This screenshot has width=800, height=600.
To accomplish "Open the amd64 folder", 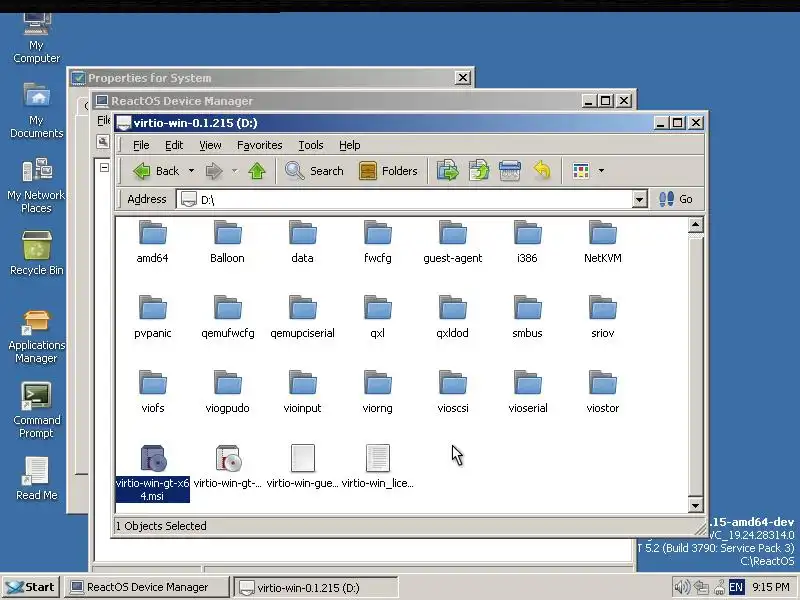I will click(x=153, y=241).
